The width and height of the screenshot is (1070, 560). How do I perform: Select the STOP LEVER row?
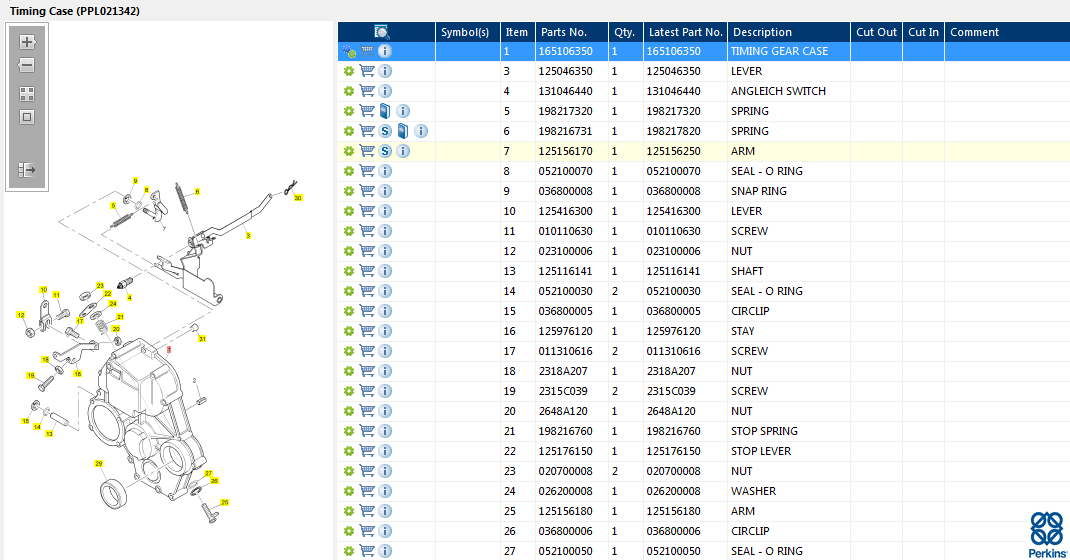[760, 451]
